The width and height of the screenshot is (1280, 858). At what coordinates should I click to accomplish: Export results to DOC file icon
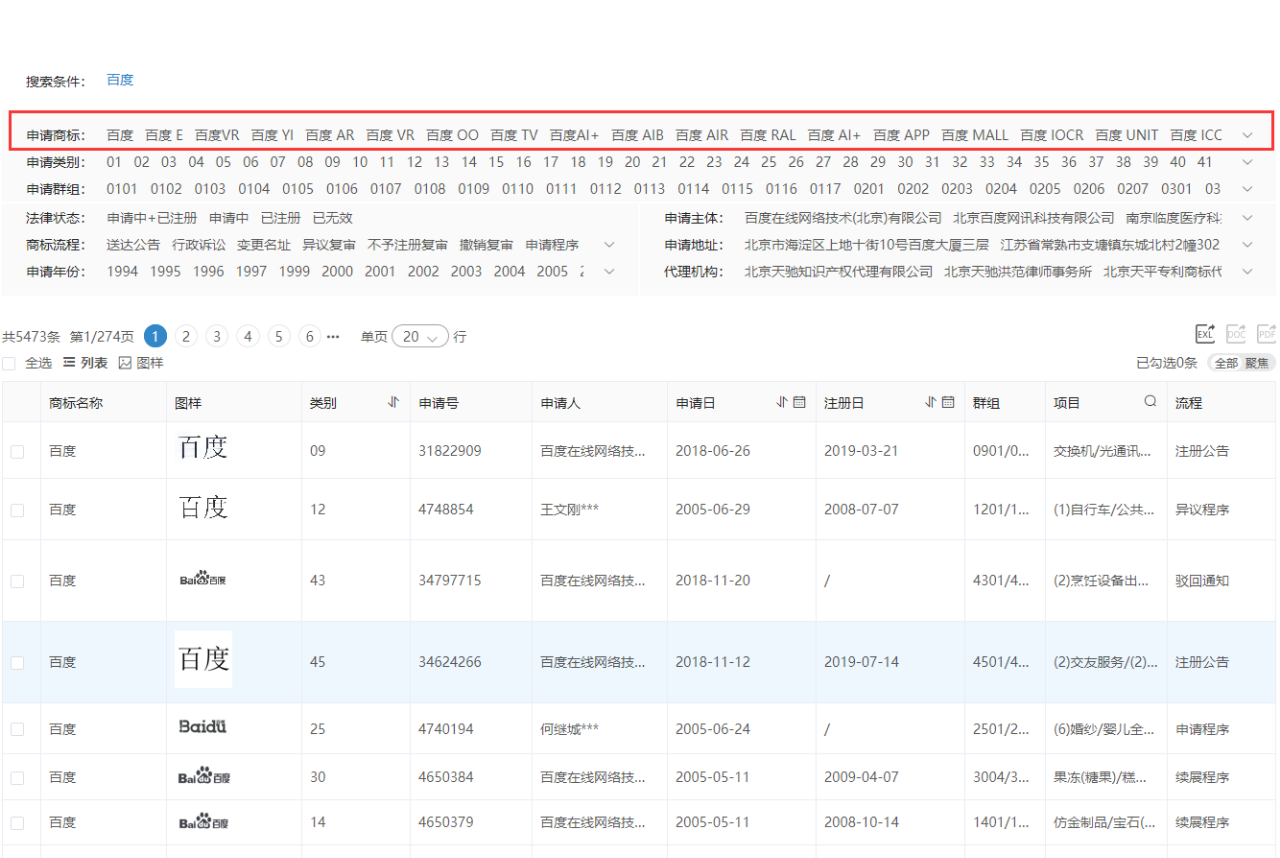click(x=1236, y=334)
